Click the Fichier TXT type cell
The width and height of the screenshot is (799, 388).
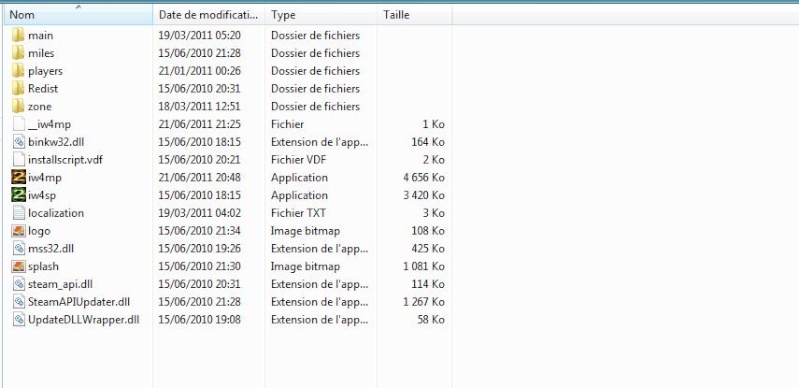[298, 213]
